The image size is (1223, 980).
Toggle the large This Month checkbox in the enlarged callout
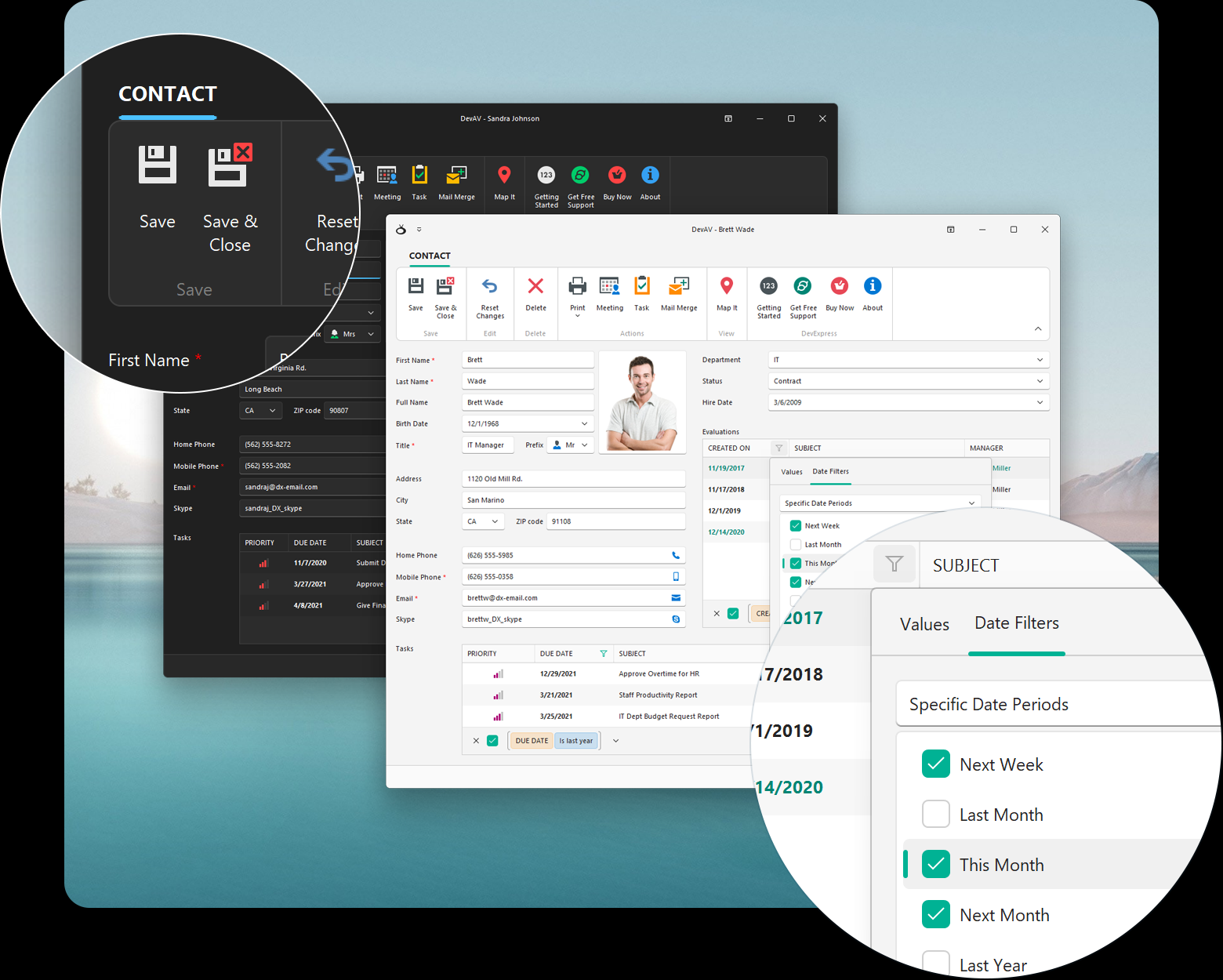[x=936, y=865]
